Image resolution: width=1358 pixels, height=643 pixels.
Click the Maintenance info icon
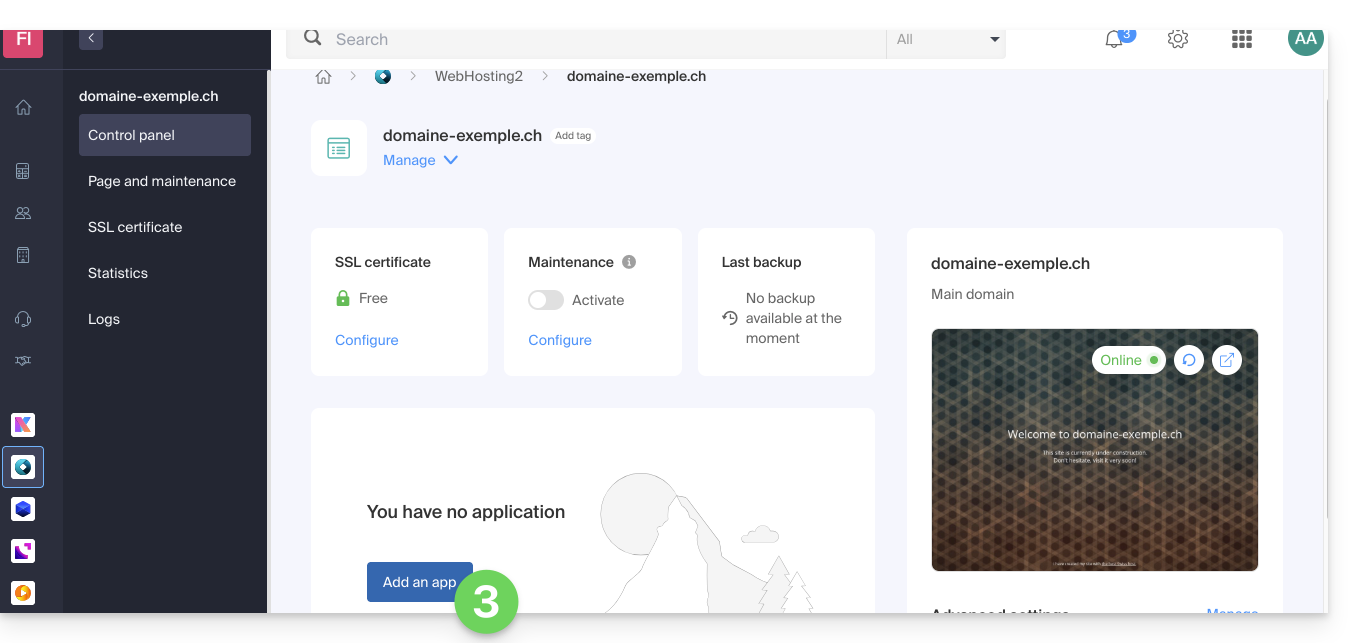click(x=629, y=262)
